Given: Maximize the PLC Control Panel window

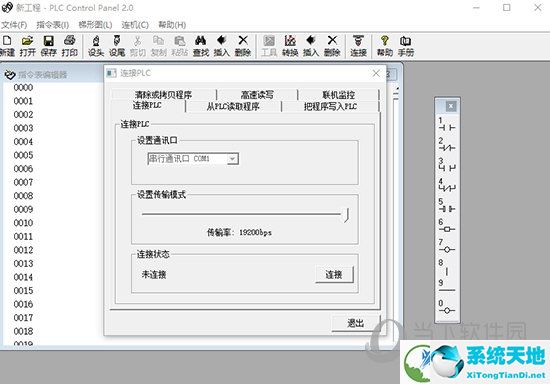Looking at the screenshot, I should 507,7.
